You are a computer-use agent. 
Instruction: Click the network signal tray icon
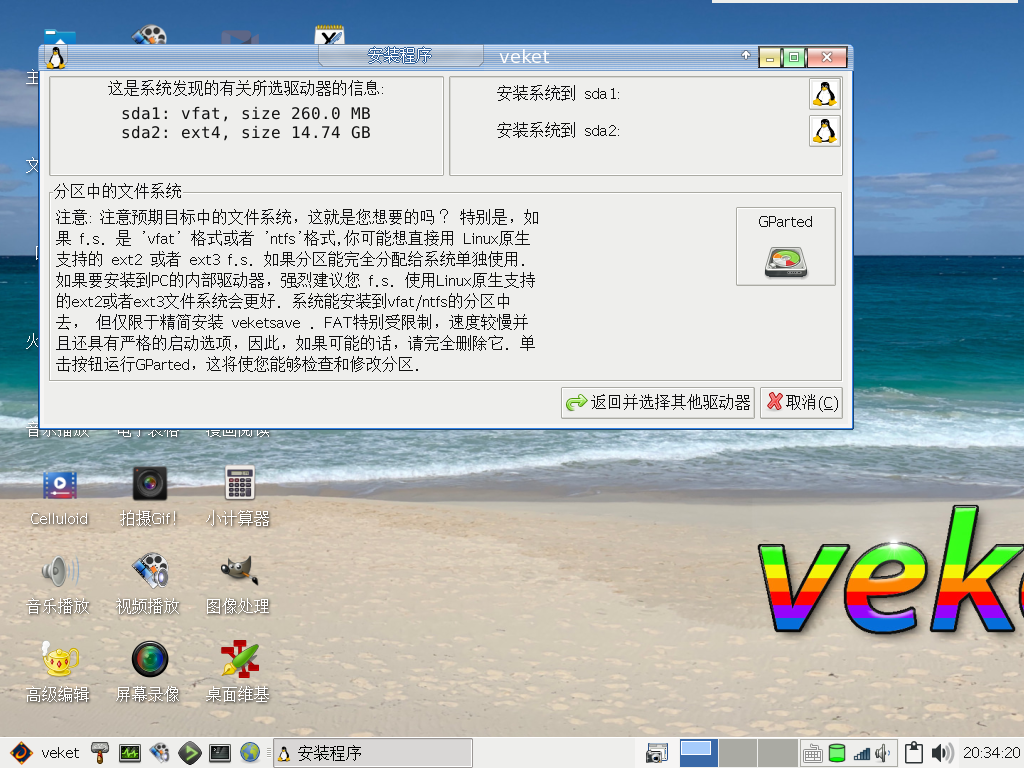tap(862, 754)
